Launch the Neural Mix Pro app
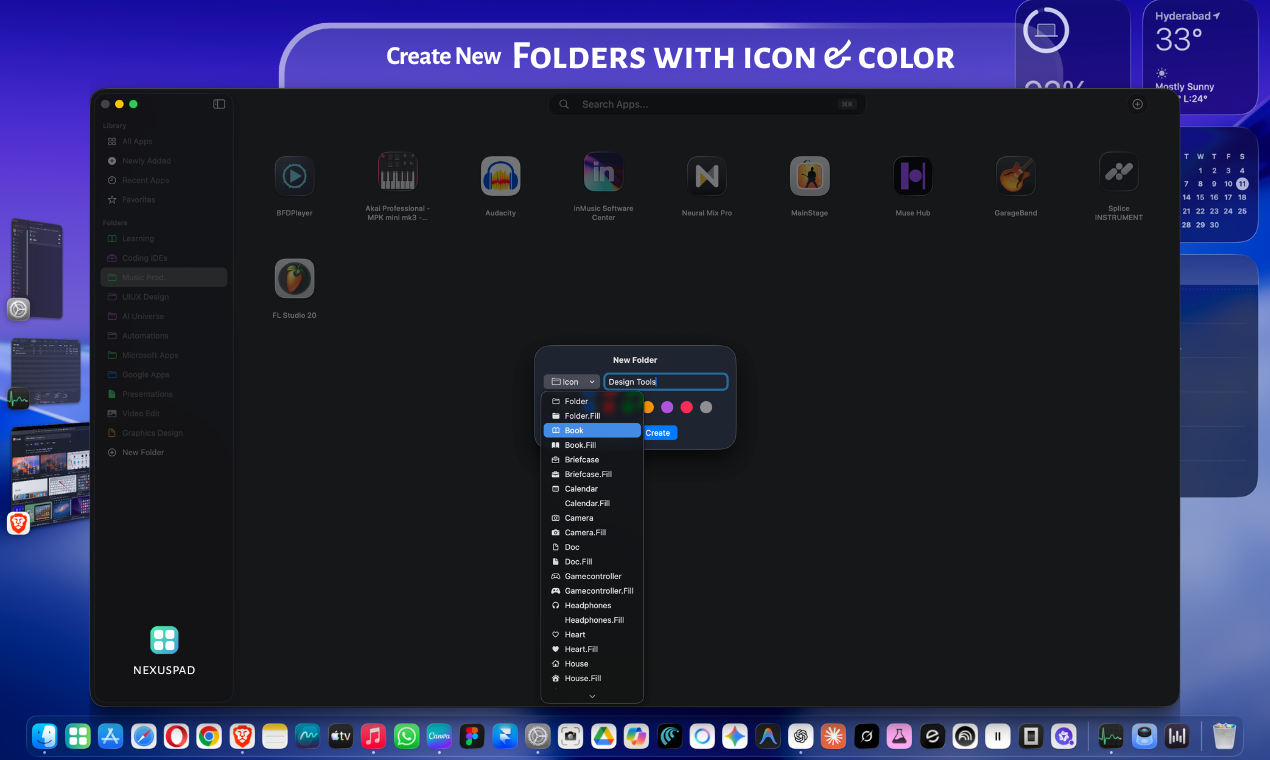 tap(707, 176)
